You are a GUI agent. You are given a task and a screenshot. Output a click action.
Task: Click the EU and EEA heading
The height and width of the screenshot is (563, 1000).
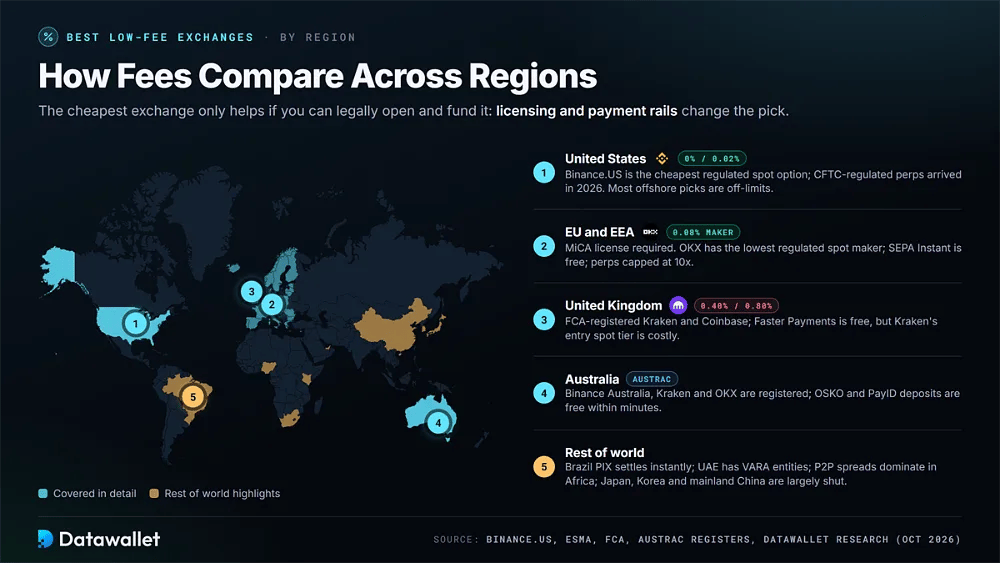pos(599,232)
